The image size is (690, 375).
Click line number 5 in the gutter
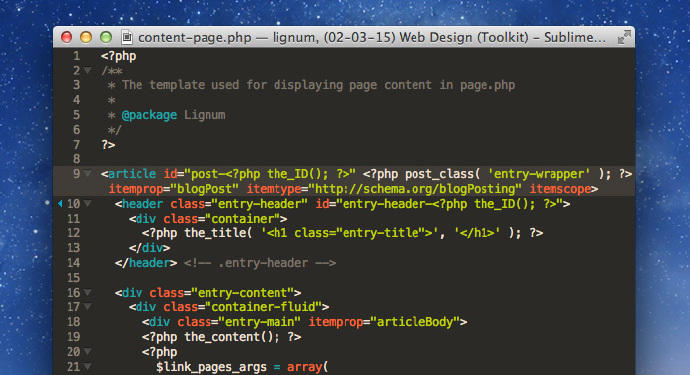[x=77, y=115]
